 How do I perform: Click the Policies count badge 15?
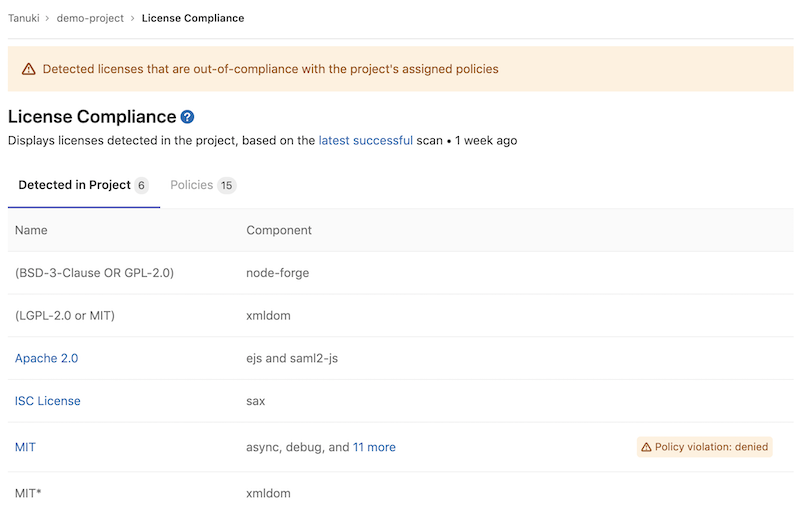pyautogui.click(x=227, y=186)
